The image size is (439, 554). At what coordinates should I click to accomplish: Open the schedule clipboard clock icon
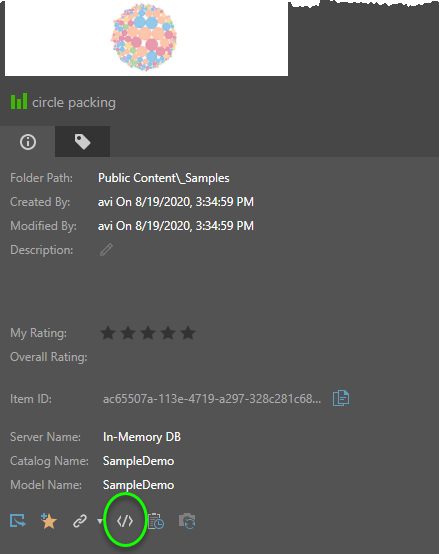click(x=156, y=521)
